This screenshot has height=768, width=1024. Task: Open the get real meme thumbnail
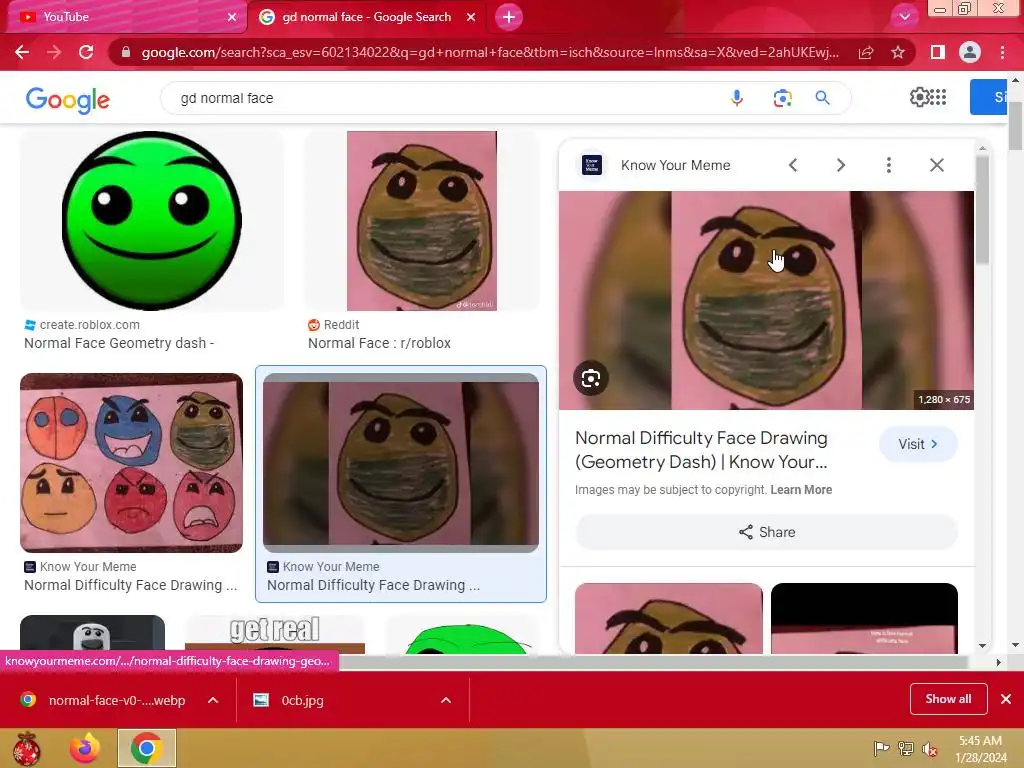point(275,634)
